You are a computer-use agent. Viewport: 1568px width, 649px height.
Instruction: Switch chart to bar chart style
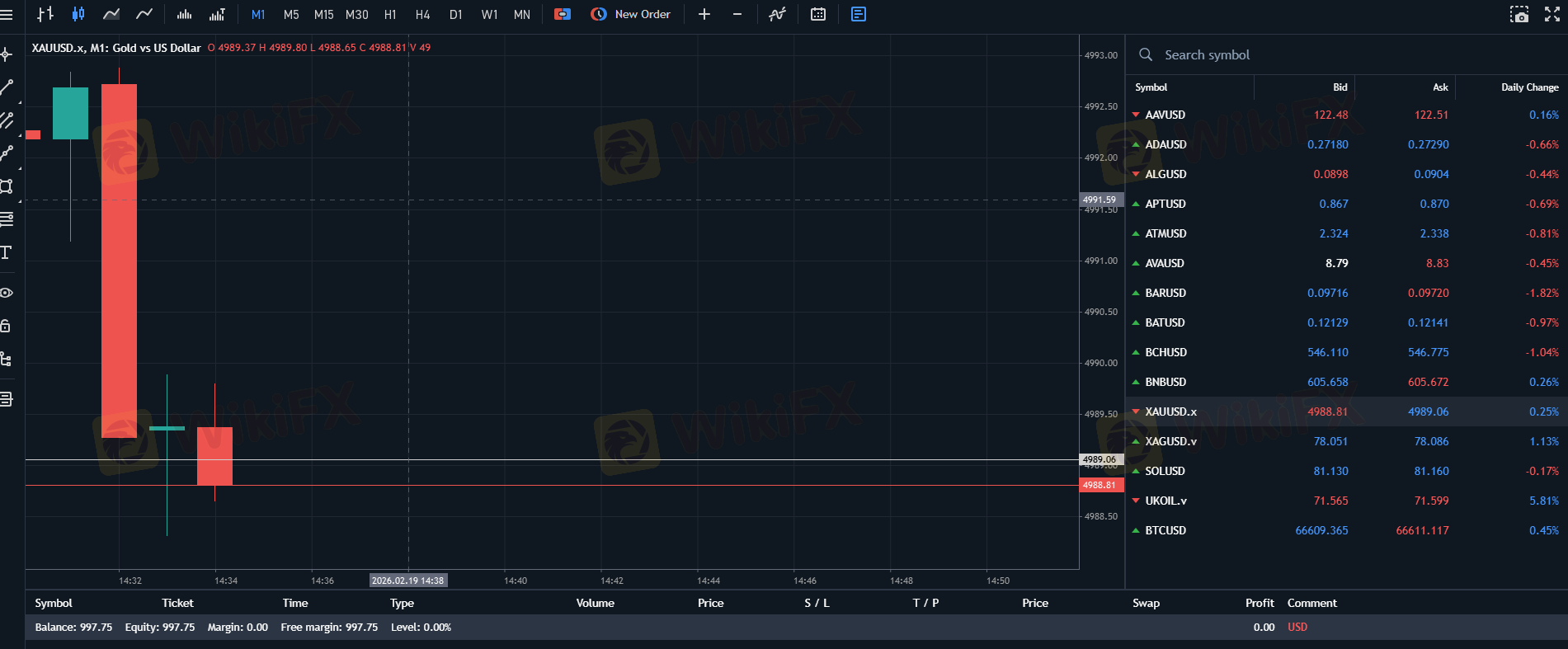(45, 14)
